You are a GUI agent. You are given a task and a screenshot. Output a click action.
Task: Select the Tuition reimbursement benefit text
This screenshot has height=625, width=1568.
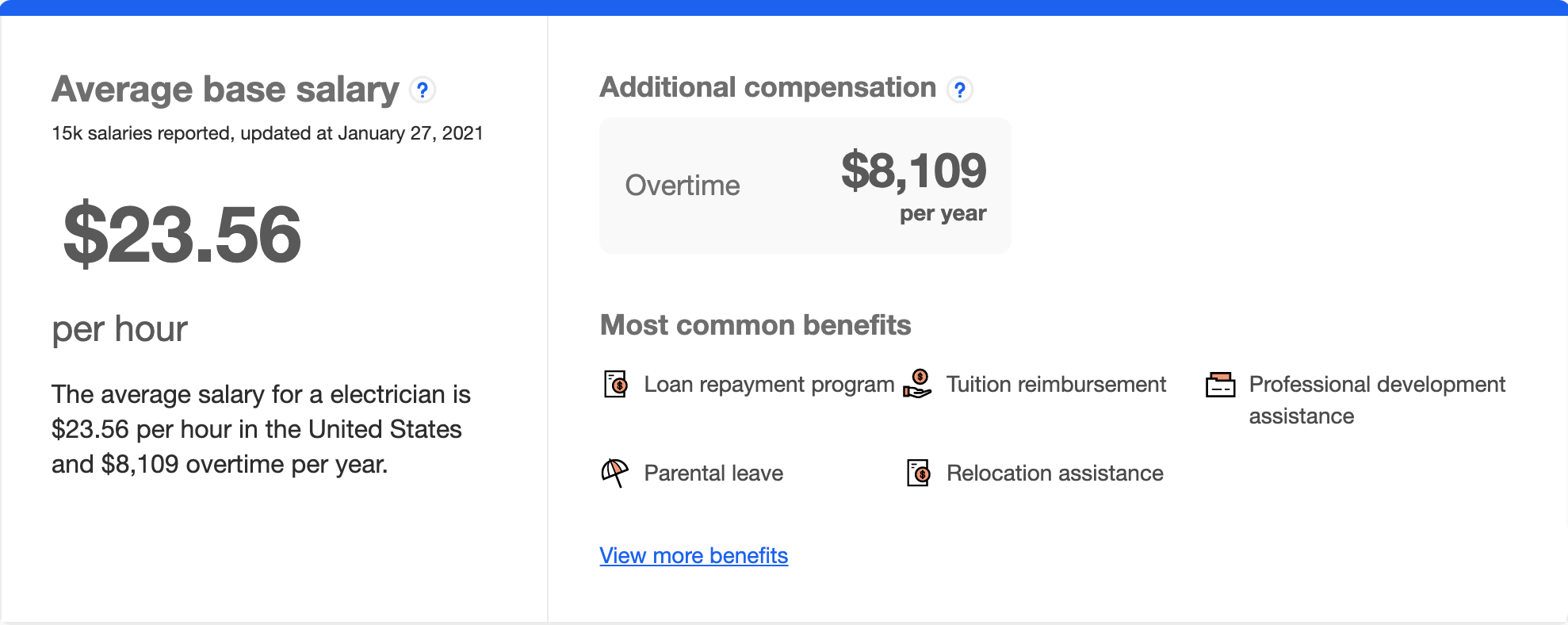click(x=1056, y=385)
